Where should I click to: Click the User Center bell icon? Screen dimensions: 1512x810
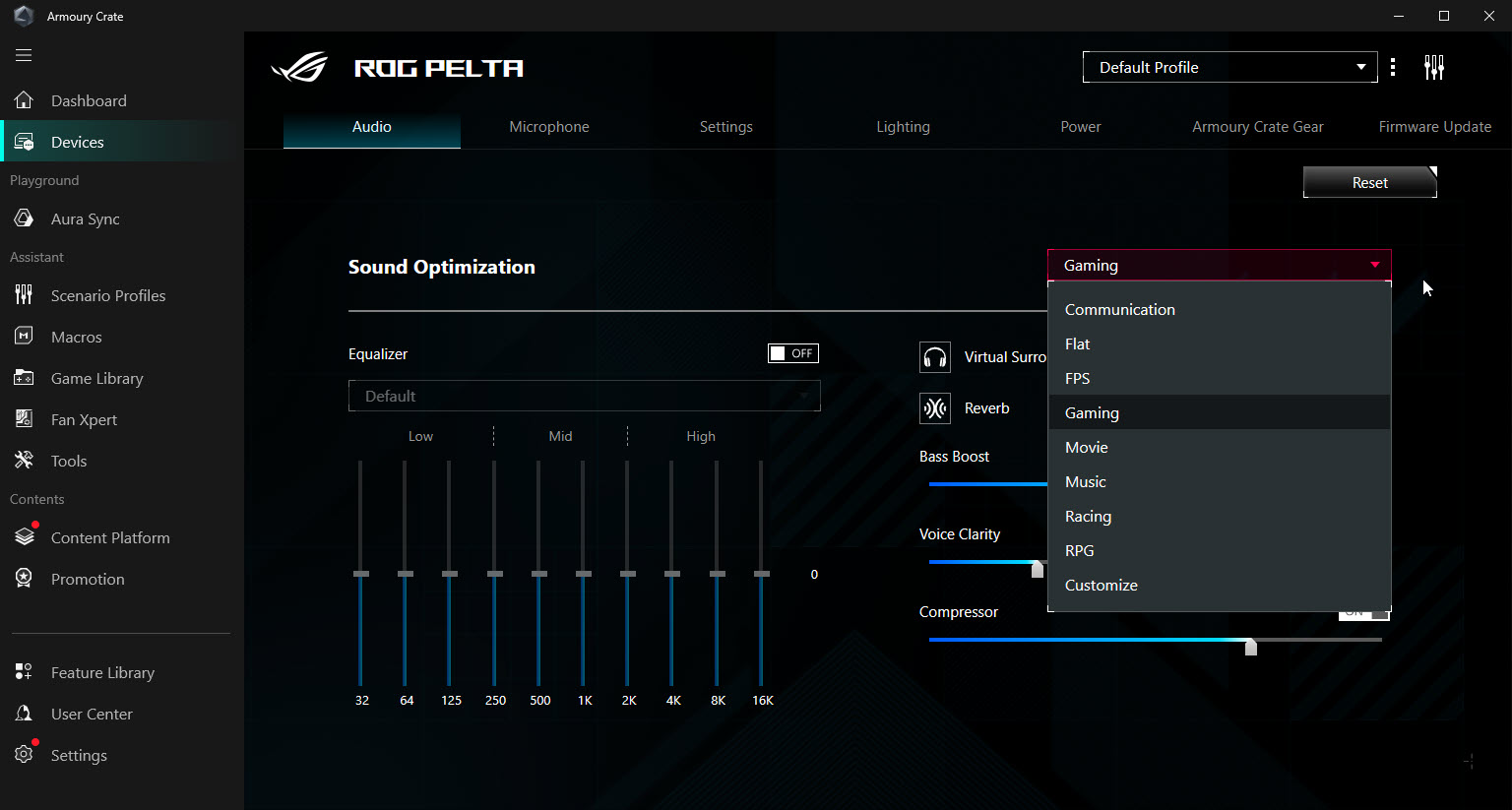(25, 714)
